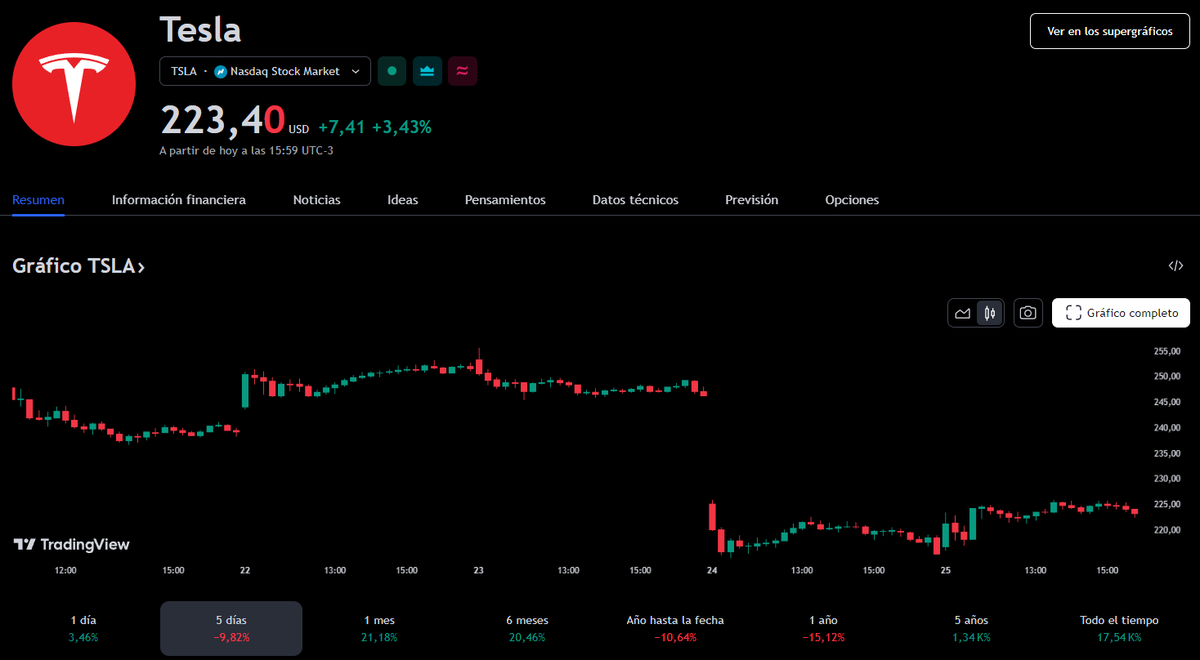Image resolution: width=1200 pixels, height=660 pixels.
Task: Open the Información financiera tab
Action: 179,200
